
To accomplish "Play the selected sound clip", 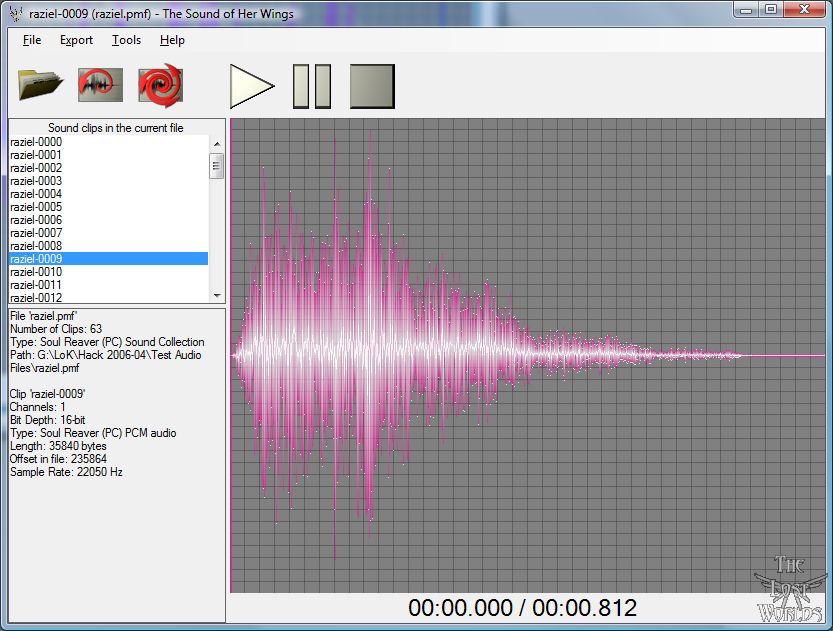I will coord(252,86).
